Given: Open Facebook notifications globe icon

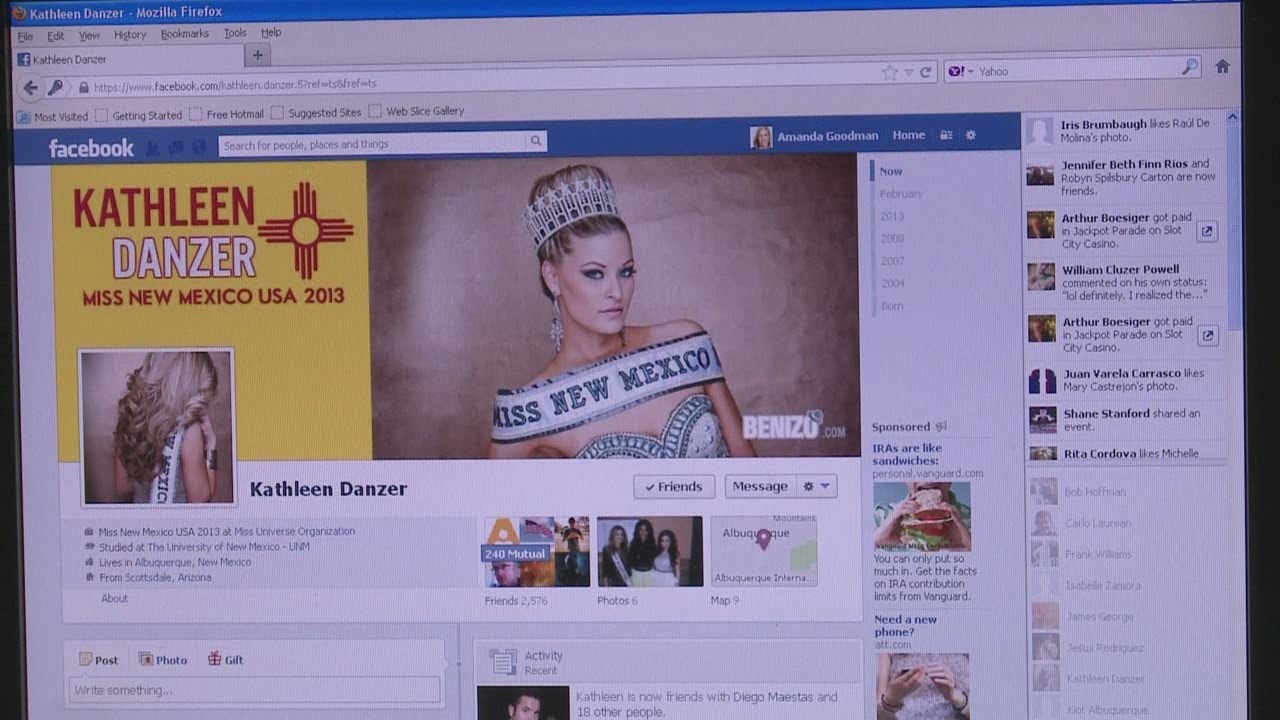Looking at the screenshot, I should pyautogui.click(x=199, y=148).
